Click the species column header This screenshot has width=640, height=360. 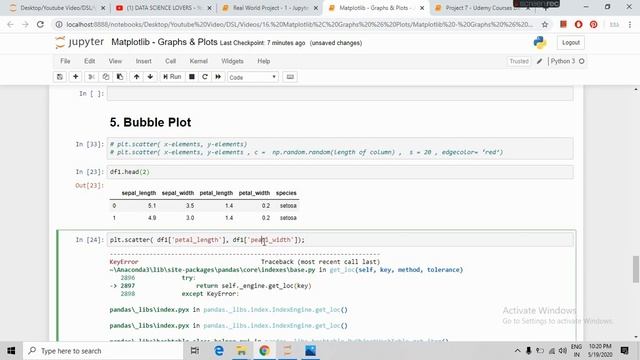(286, 193)
